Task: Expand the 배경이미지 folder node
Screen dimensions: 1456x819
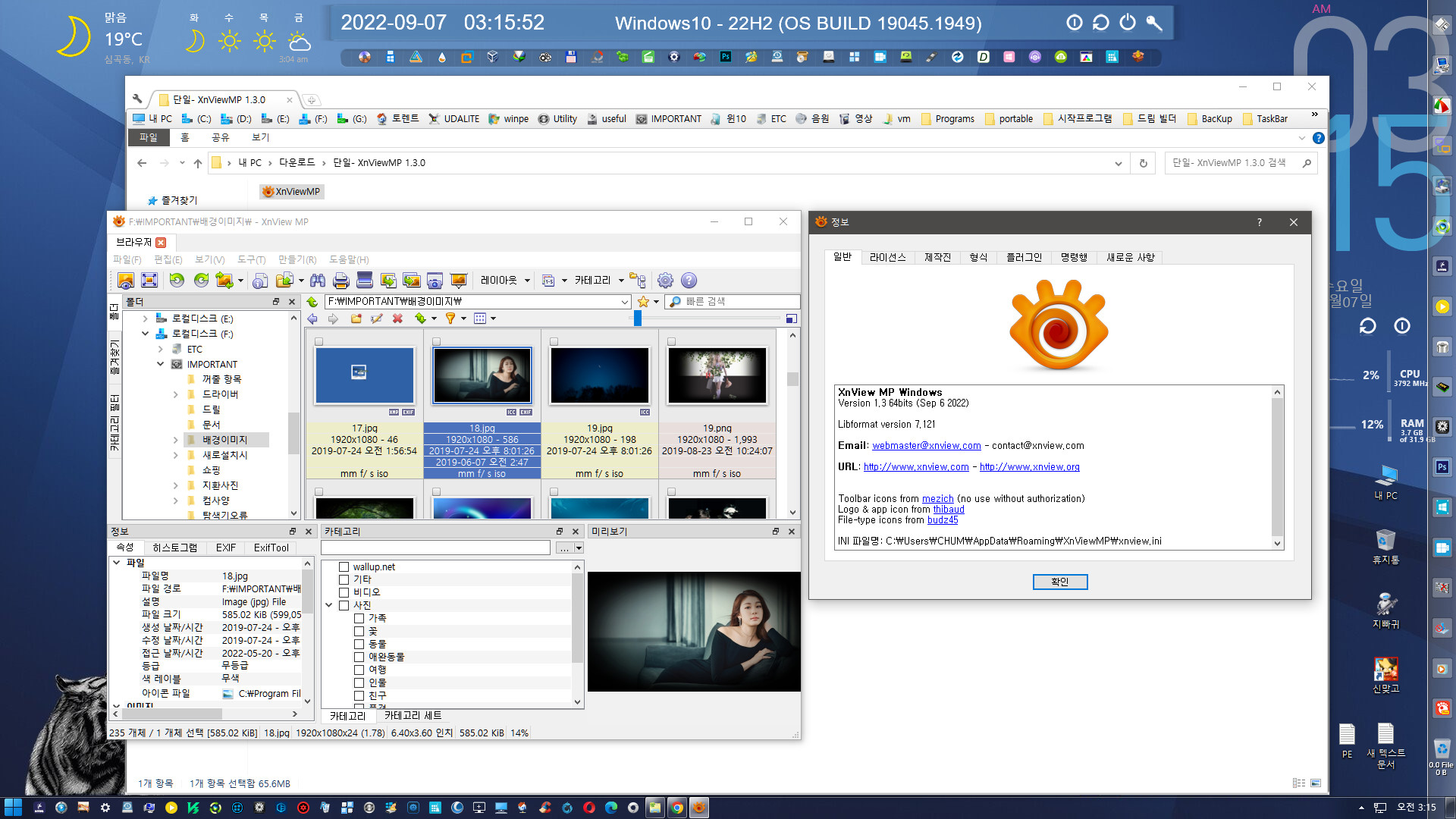Action: pyautogui.click(x=175, y=441)
